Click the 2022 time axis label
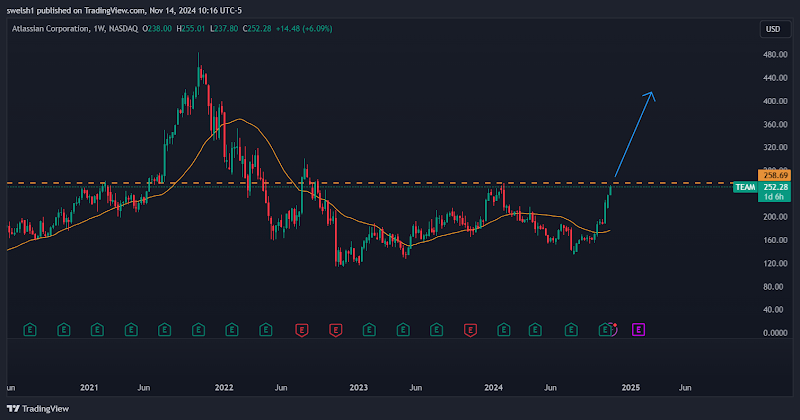 224,388
